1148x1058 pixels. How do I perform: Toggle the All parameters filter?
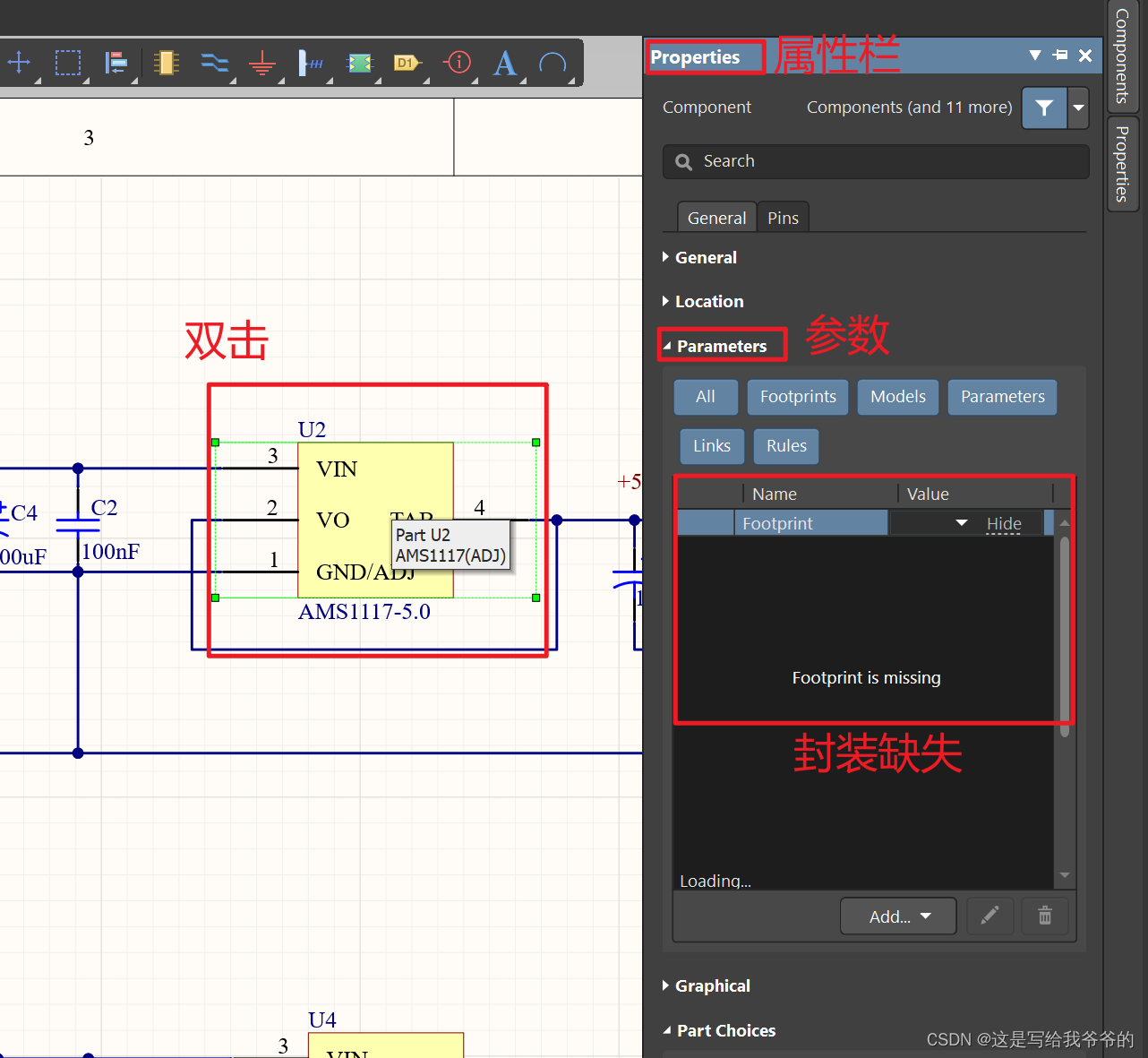[x=706, y=397]
